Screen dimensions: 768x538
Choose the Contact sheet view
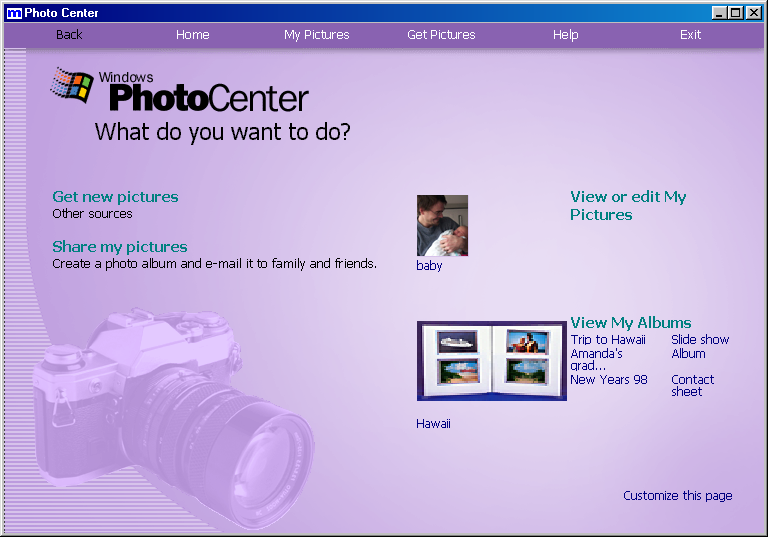[693, 386]
